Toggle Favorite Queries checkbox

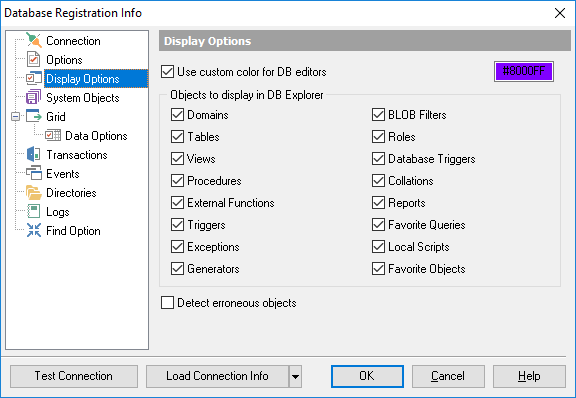pos(378,225)
